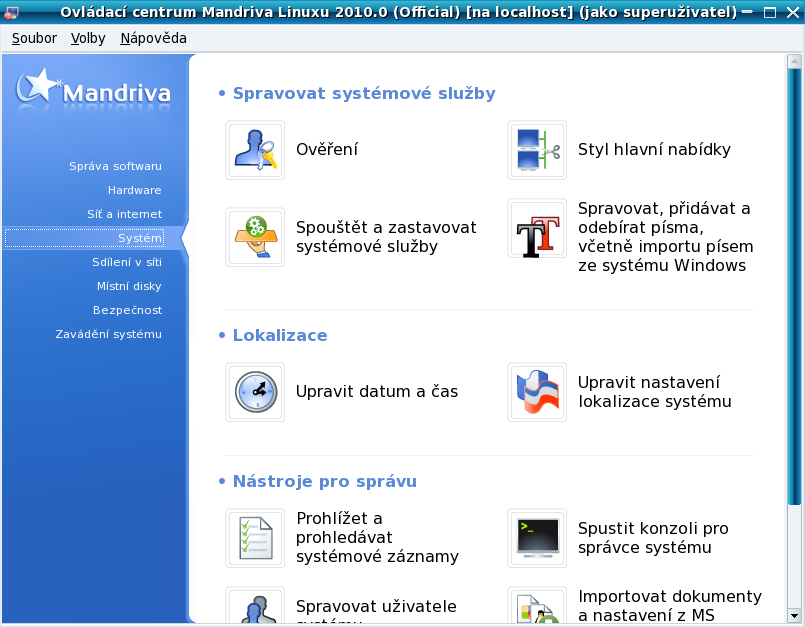Screen dimensions: 805x627
Task: Minimize the control center window
Action: (748, 12)
